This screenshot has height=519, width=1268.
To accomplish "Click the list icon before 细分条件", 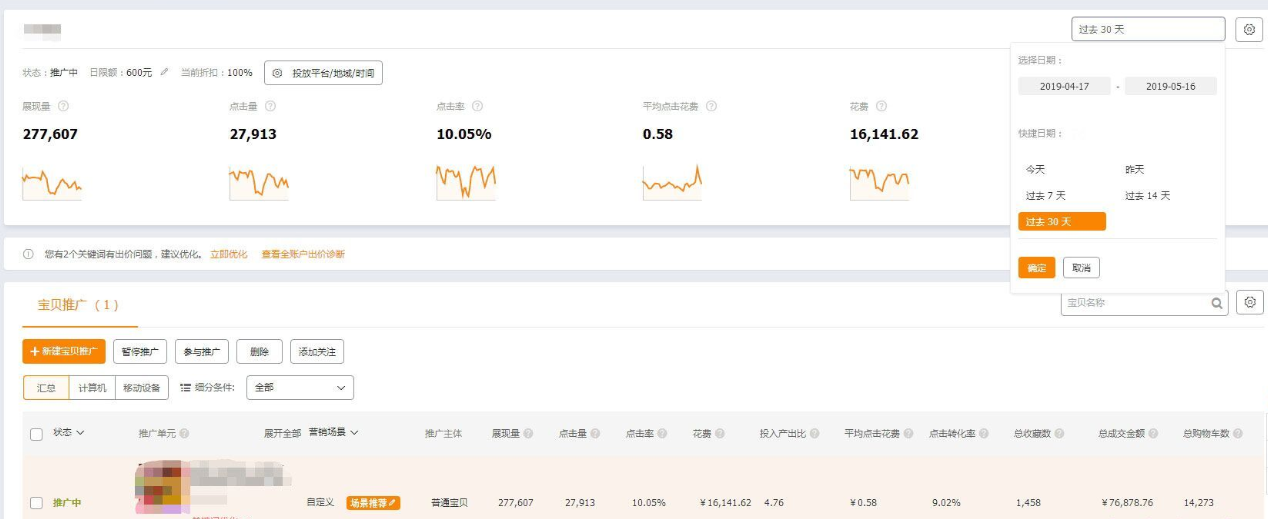I will [x=185, y=387].
